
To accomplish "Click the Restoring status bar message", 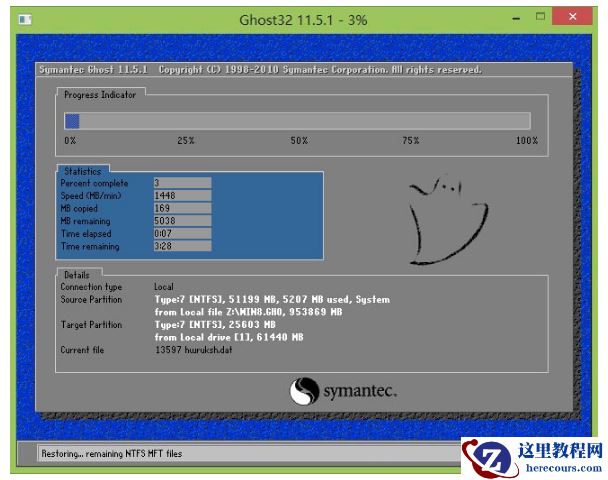I will tap(112, 453).
